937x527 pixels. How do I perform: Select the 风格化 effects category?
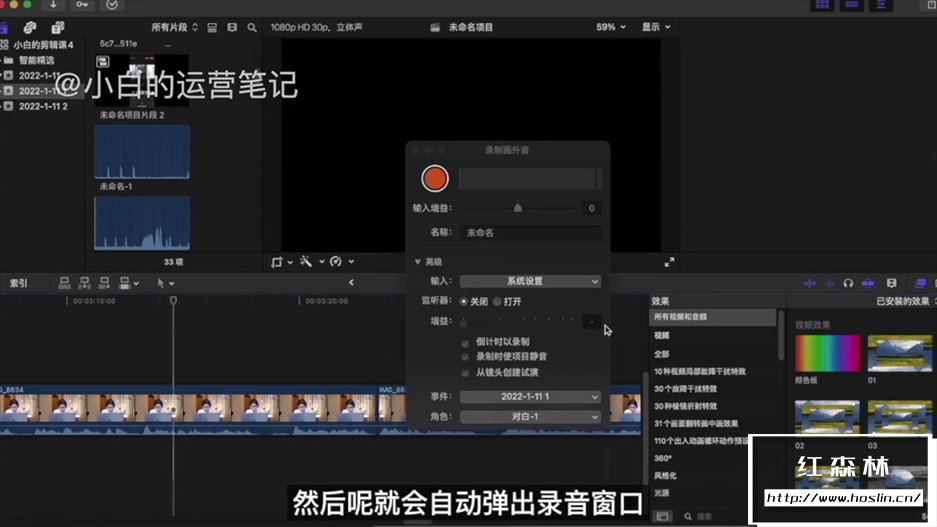click(665, 476)
